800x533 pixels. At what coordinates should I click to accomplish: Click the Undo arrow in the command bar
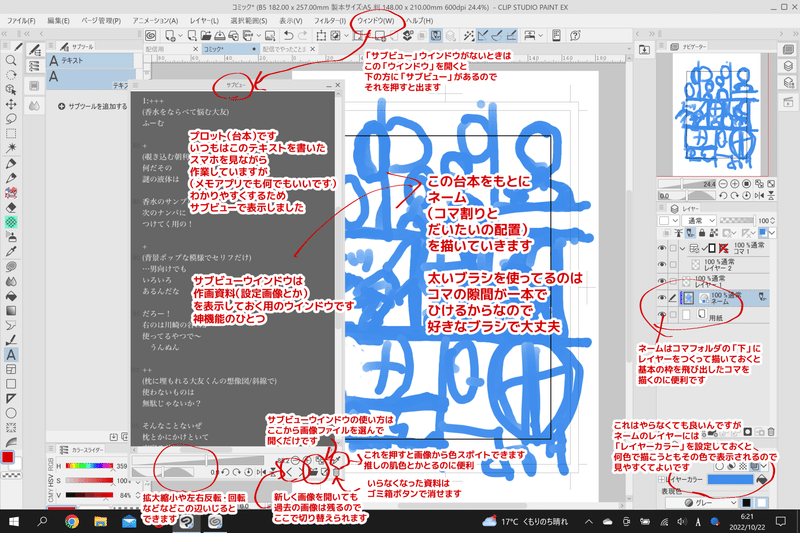[x=288, y=36]
